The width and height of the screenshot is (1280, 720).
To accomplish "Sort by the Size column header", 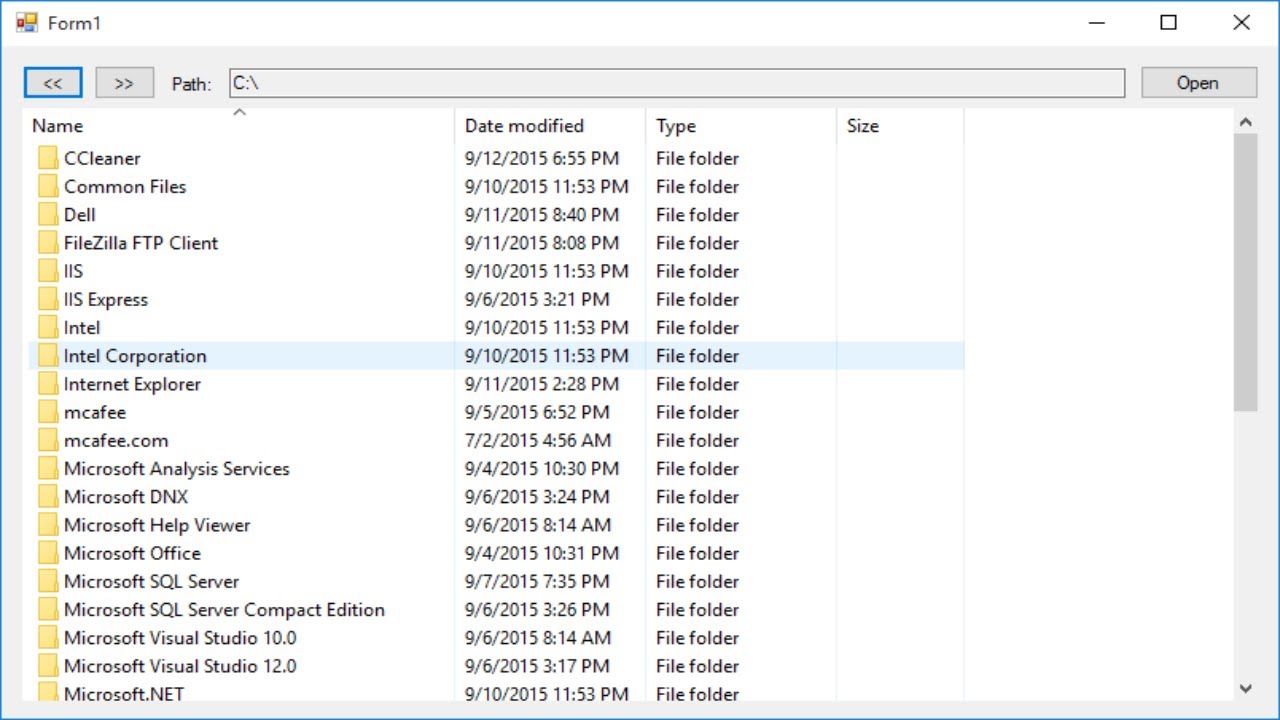I will pos(900,126).
